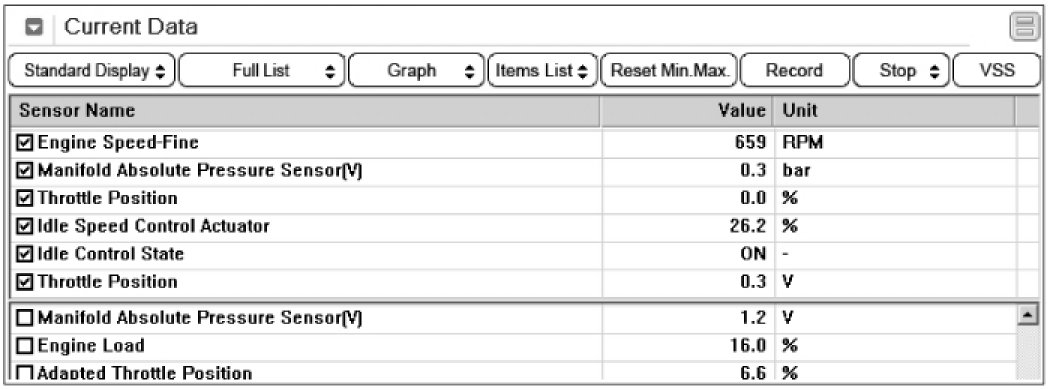Click the Record button
This screenshot has height=390, width=1050.
pyautogui.click(x=794, y=70)
